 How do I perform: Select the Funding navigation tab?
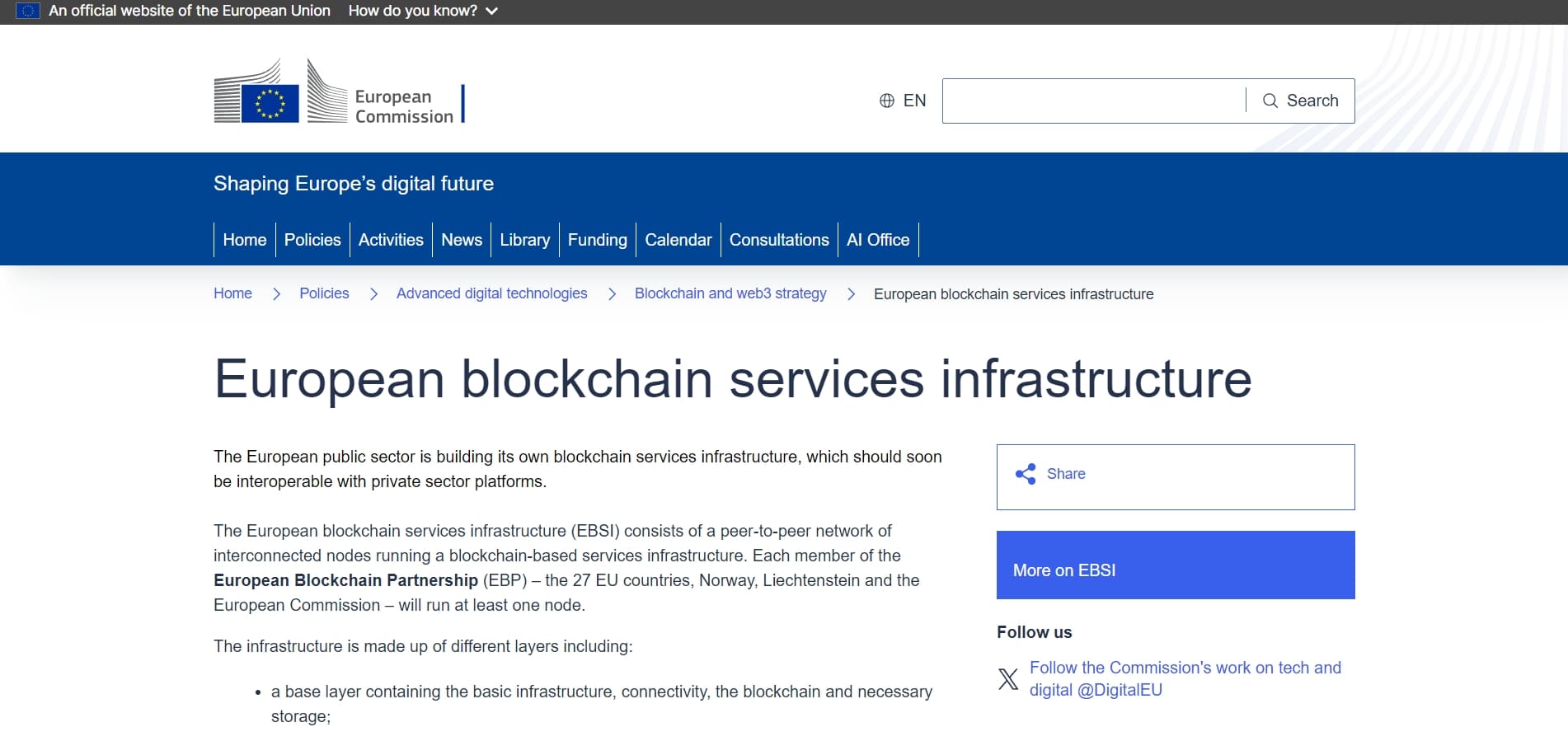click(598, 240)
